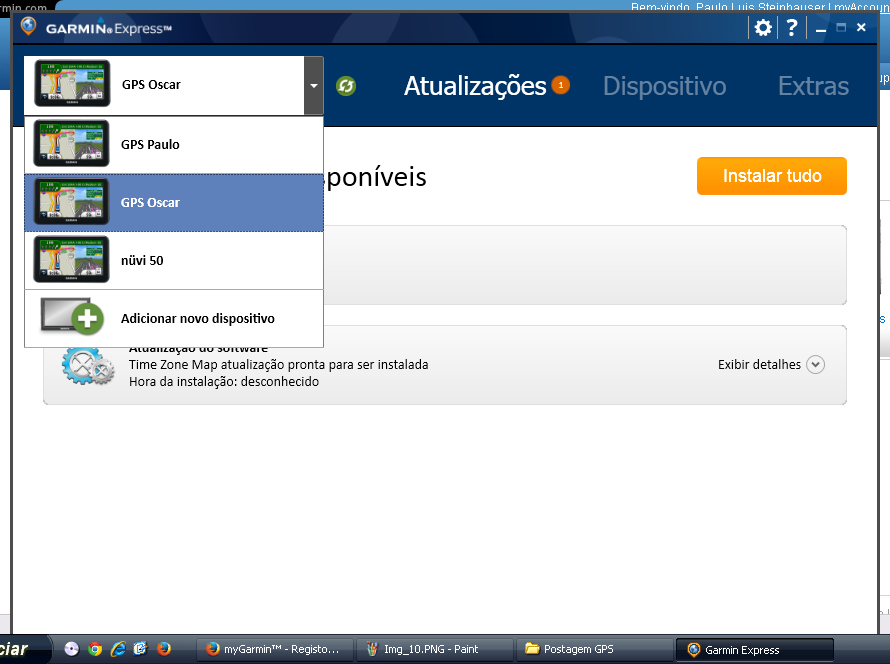890x664 pixels.
Task: Click the orange updates badge
Action: pos(561,85)
